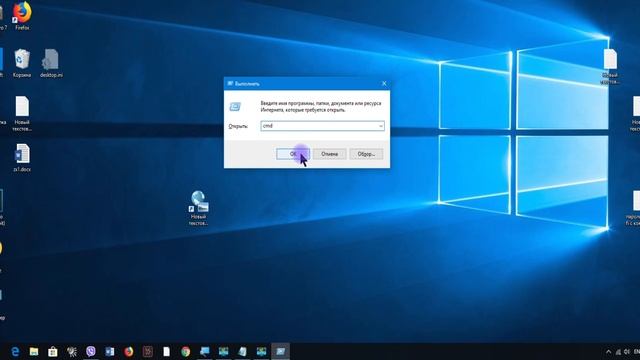The image size is (640, 360).
Task: Click the blank white document taskbar icon
Action: [167, 351]
